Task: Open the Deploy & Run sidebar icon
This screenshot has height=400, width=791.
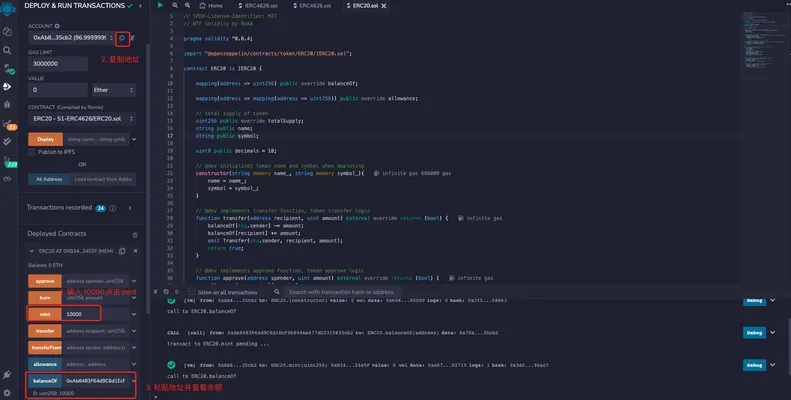Action: click(x=7, y=86)
